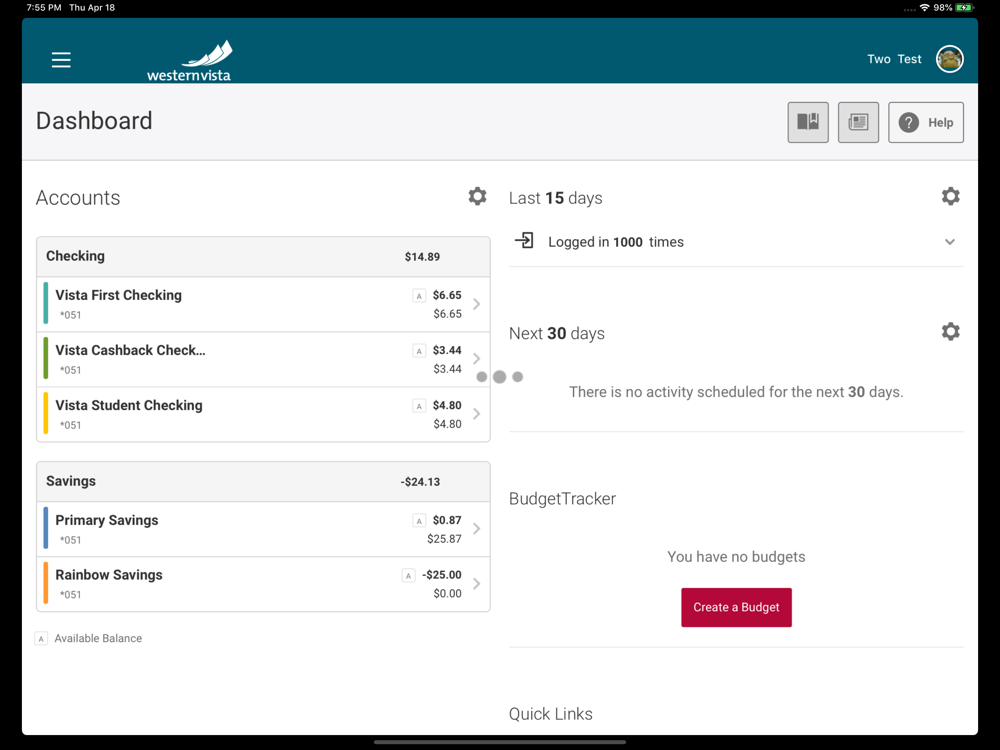The image size is (1000, 750).
Task: Tap the Western Vista logo
Action: (189, 61)
